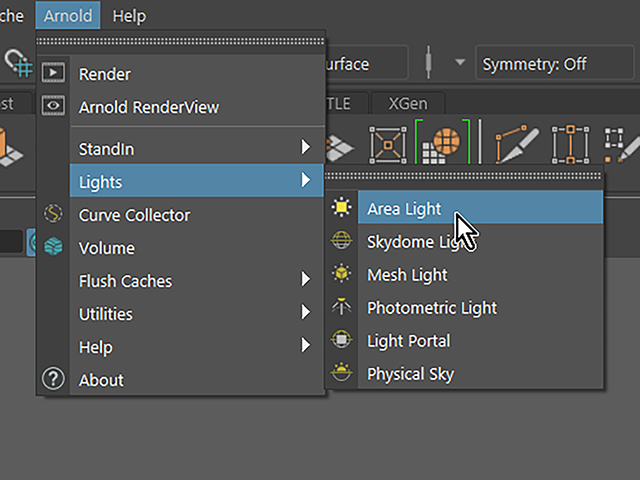This screenshot has width=640, height=480.
Task: Open Arnold RenderView from the menu
Action: pyautogui.click(x=197, y=107)
